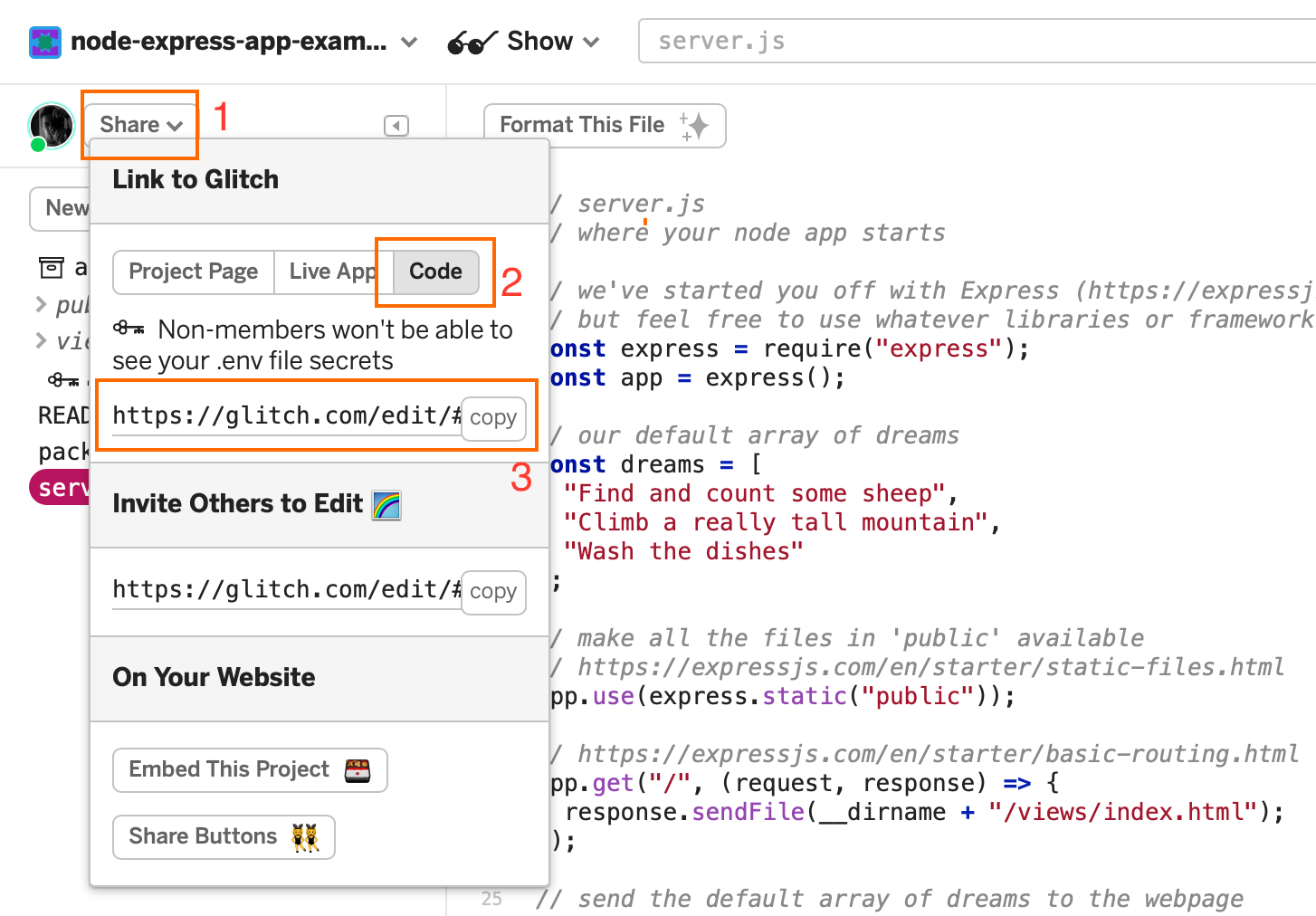Click the Invite Others to Edit URL field
Screen dimensions: 1316x916
[287, 590]
